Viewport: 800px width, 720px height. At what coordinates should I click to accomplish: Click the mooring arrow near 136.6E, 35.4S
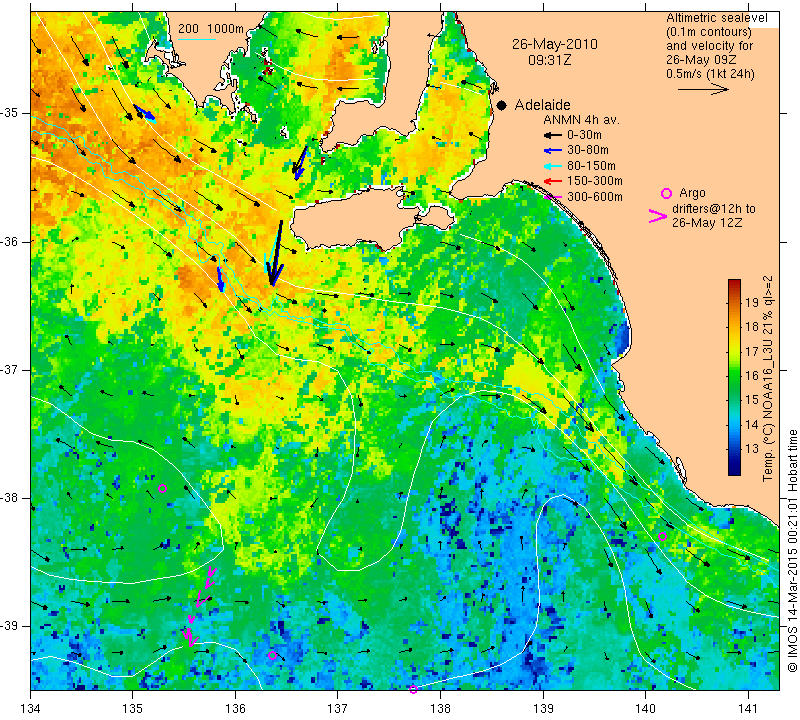[300, 163]
